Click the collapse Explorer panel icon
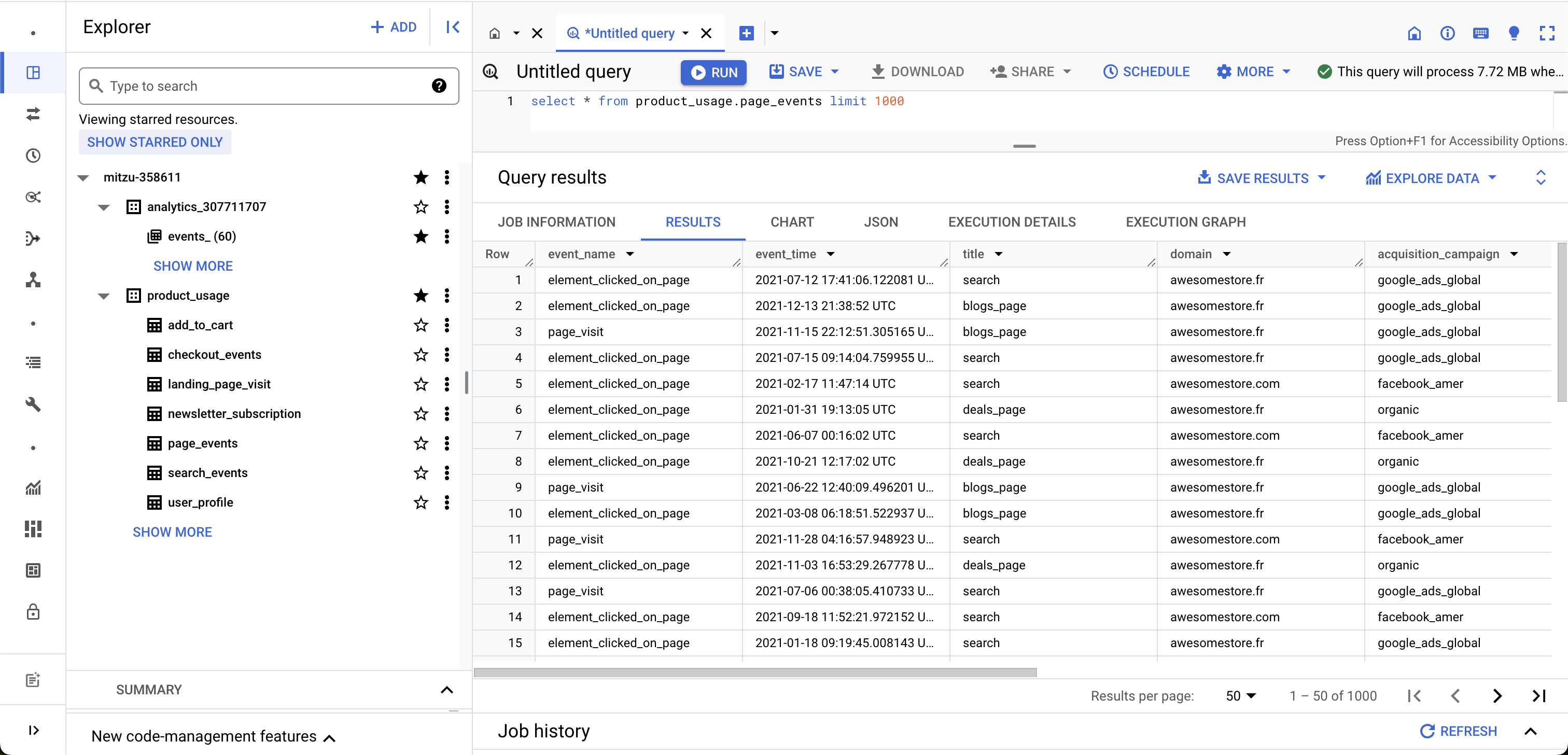 [x=452, y=27]
